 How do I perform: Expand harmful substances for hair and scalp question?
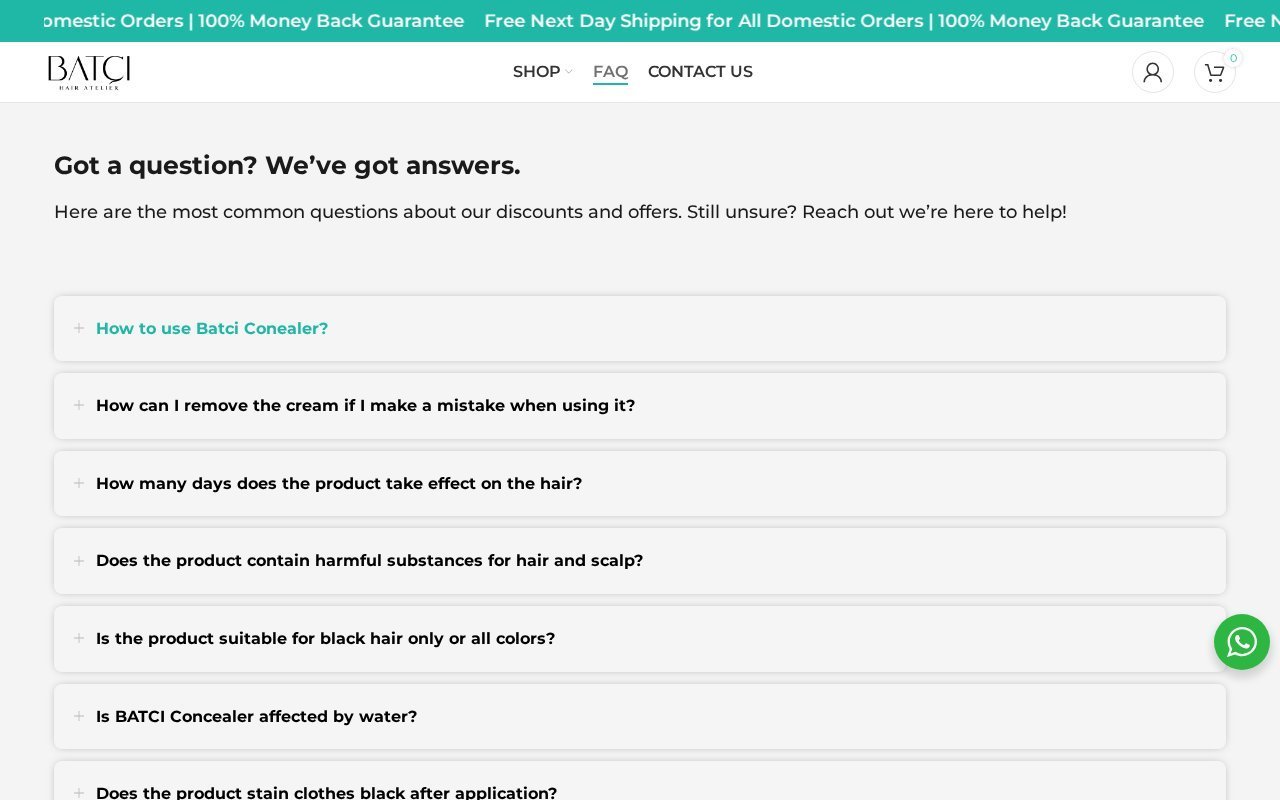click(x=640, y=561)
